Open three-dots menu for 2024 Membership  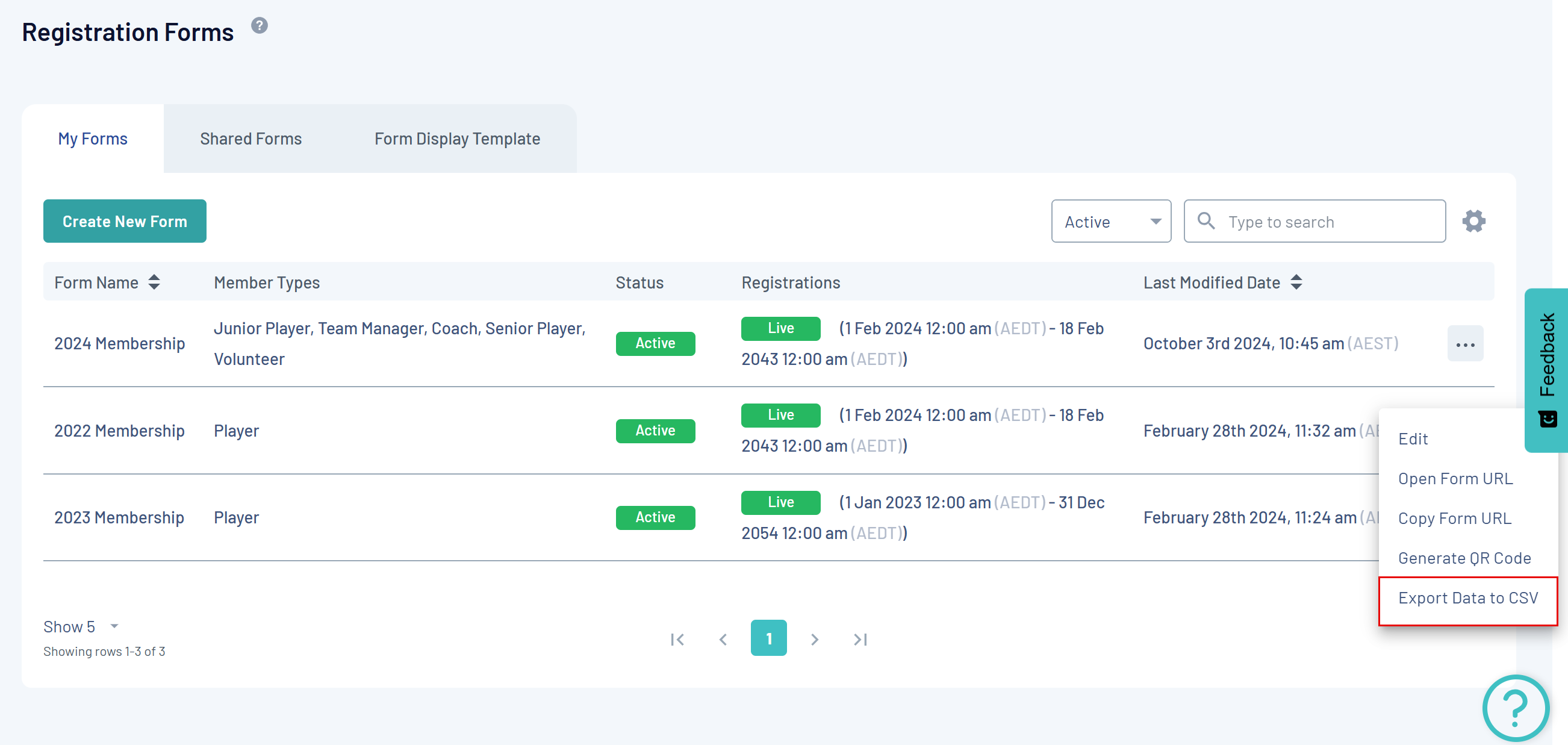pos(1465,344)
